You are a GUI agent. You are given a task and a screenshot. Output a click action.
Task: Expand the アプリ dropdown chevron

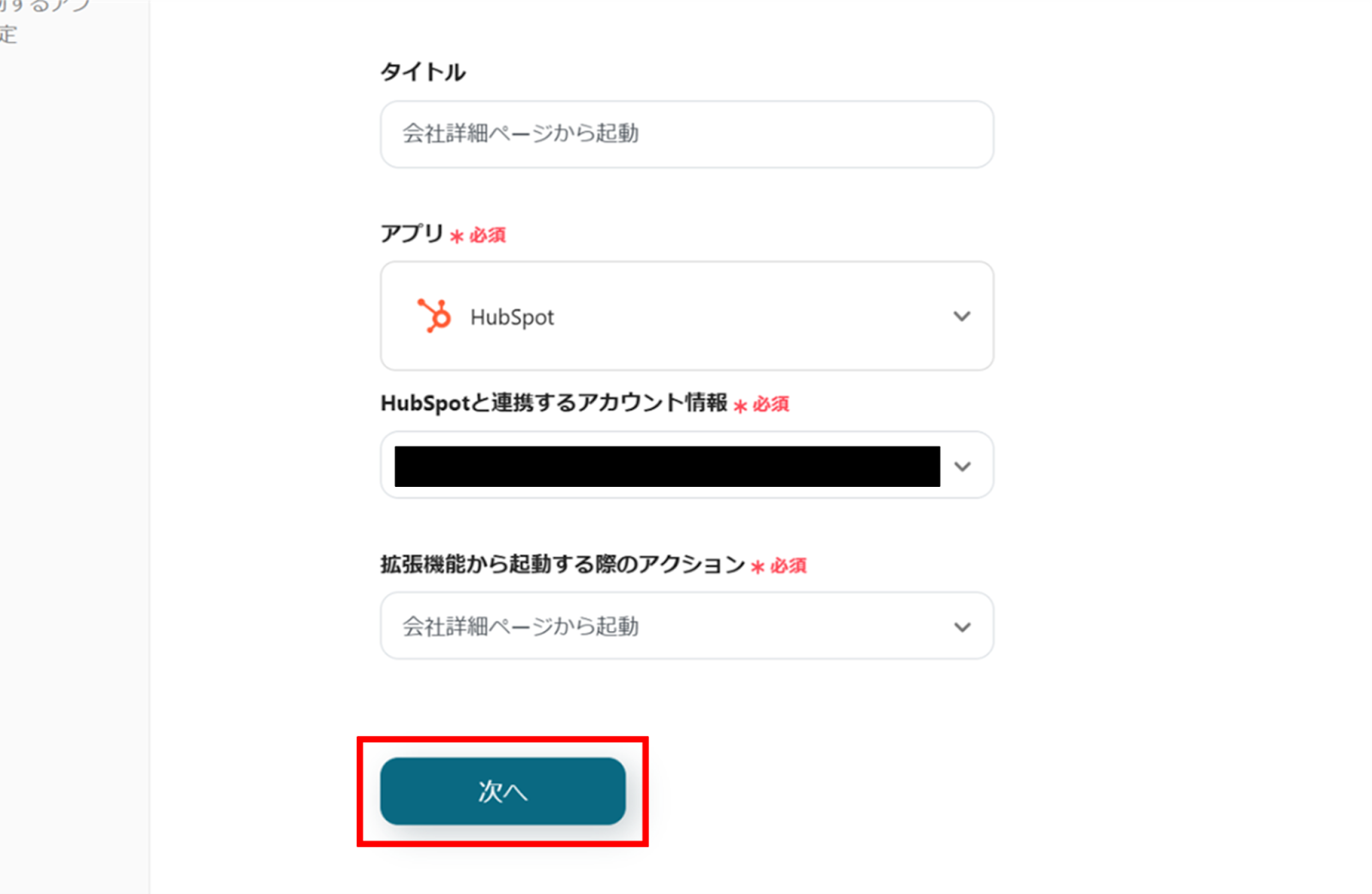(x=962, y=316)
